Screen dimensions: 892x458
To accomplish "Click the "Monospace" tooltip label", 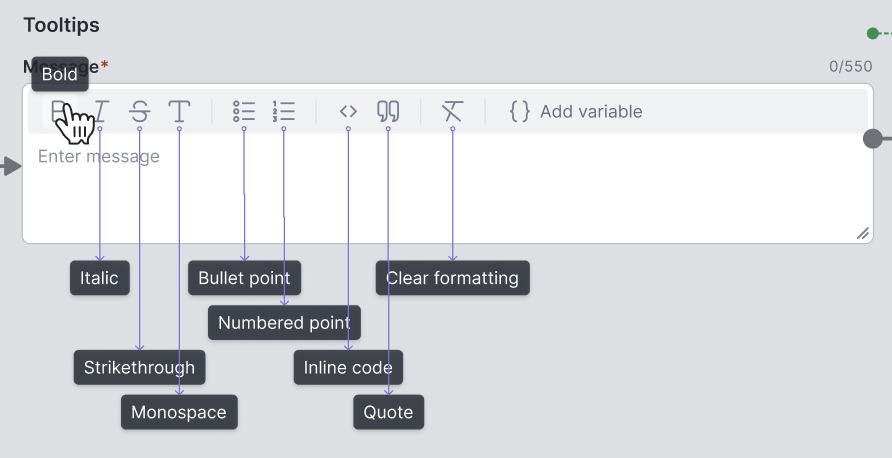I will [x=179, y=412].
